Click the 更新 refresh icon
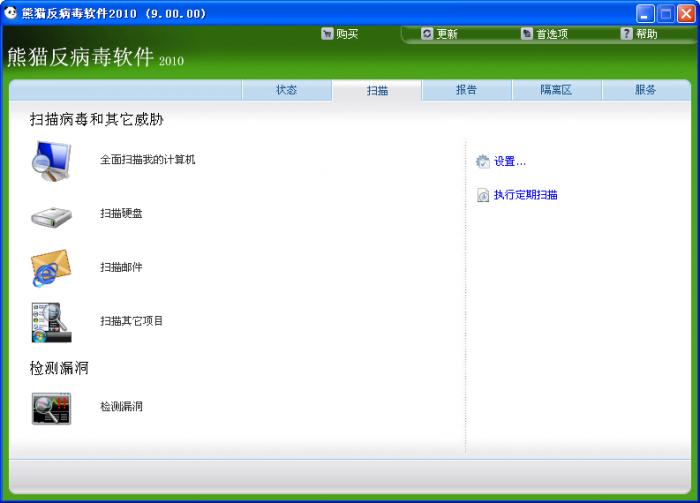The width and height of the screenshot is (700, 503). point(427,33)
